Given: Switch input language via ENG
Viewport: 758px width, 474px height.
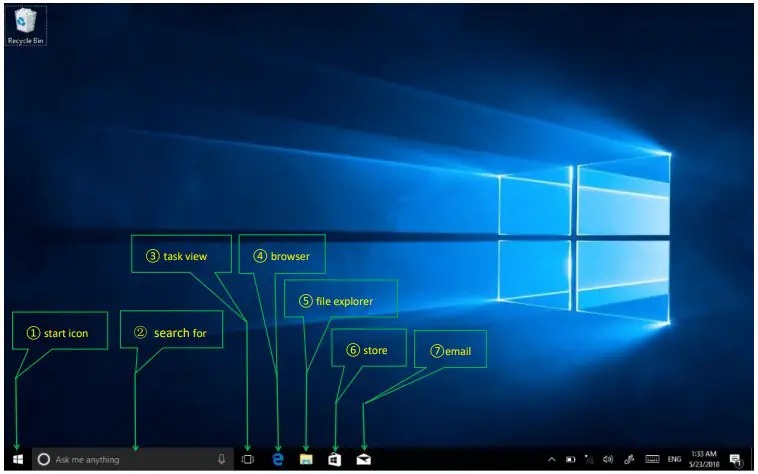Looking at the screenshot, I should pyautogui.click(x=674, y=459).
